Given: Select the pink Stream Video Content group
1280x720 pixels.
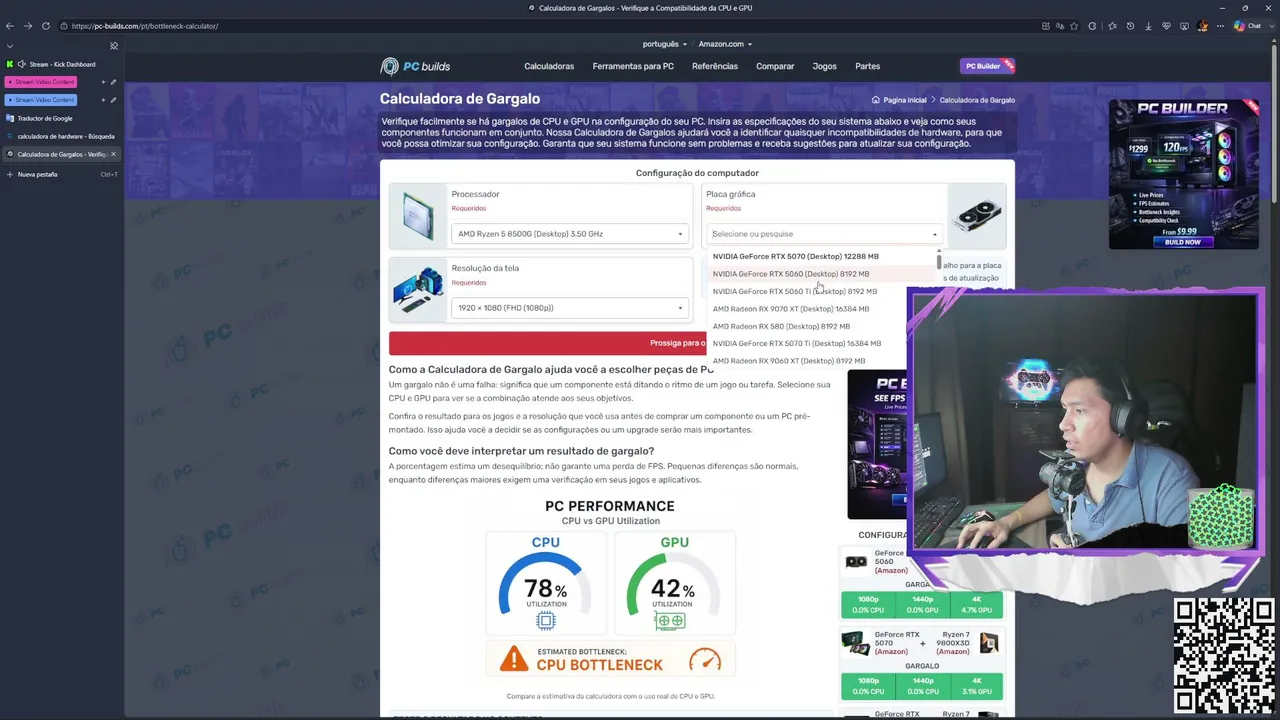Looking at the screenshot, I should 41,82.
